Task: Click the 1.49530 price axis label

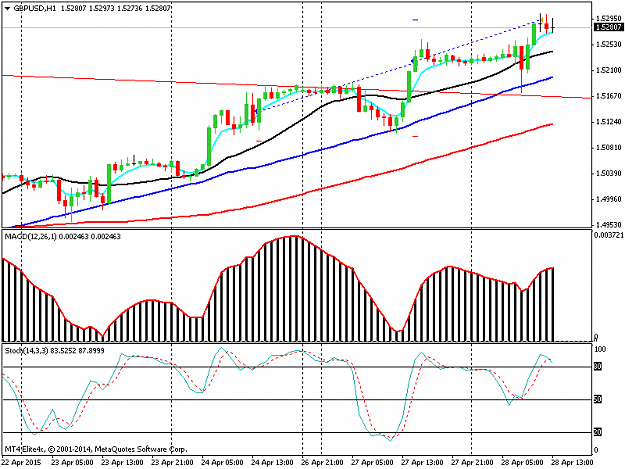Action: 609,225
